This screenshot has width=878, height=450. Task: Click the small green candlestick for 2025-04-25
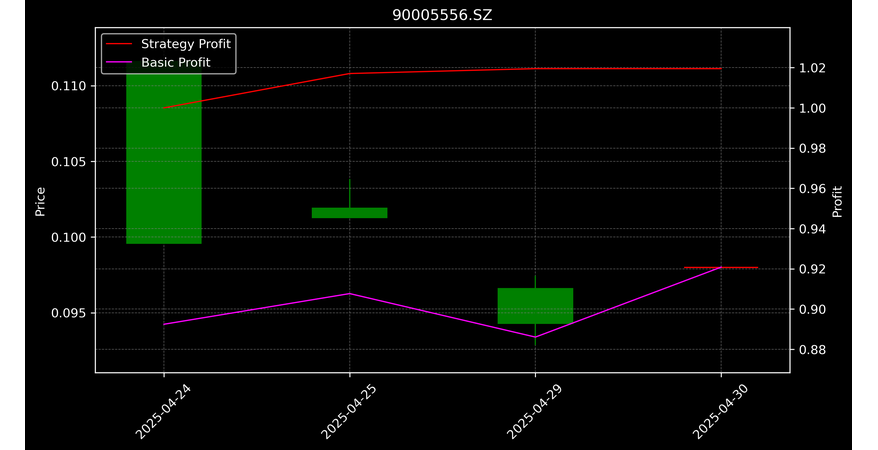point(349,213)
